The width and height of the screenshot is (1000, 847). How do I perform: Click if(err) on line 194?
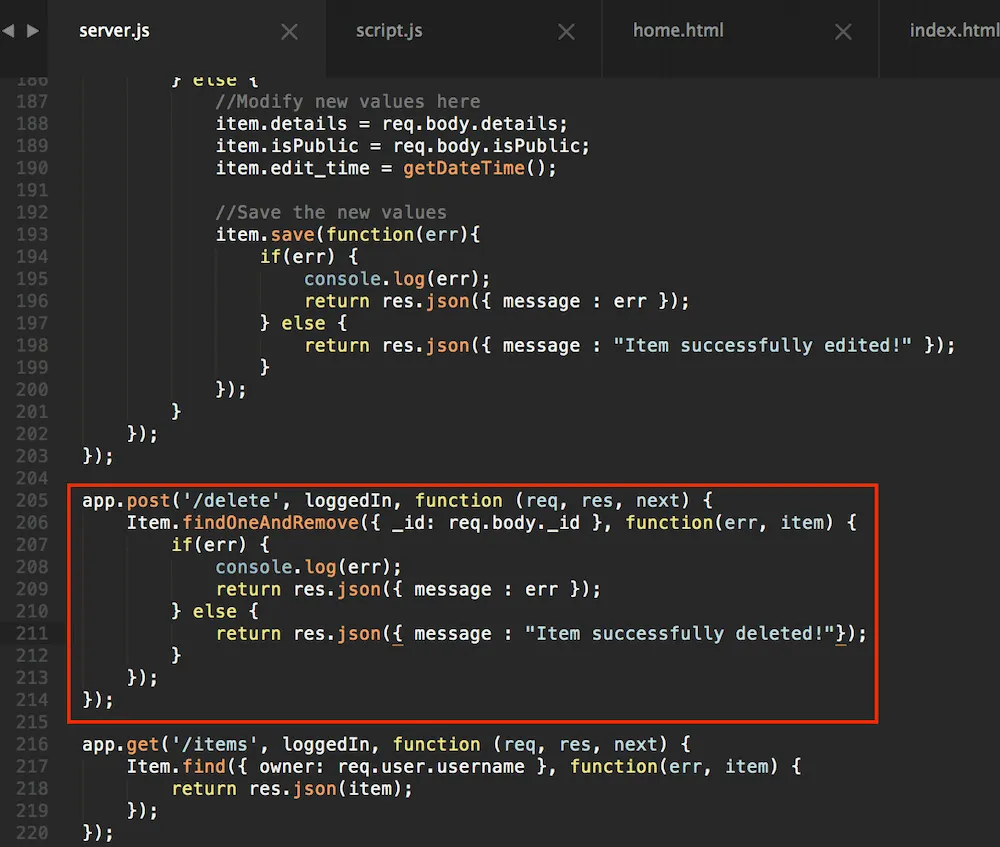(297, 257)
